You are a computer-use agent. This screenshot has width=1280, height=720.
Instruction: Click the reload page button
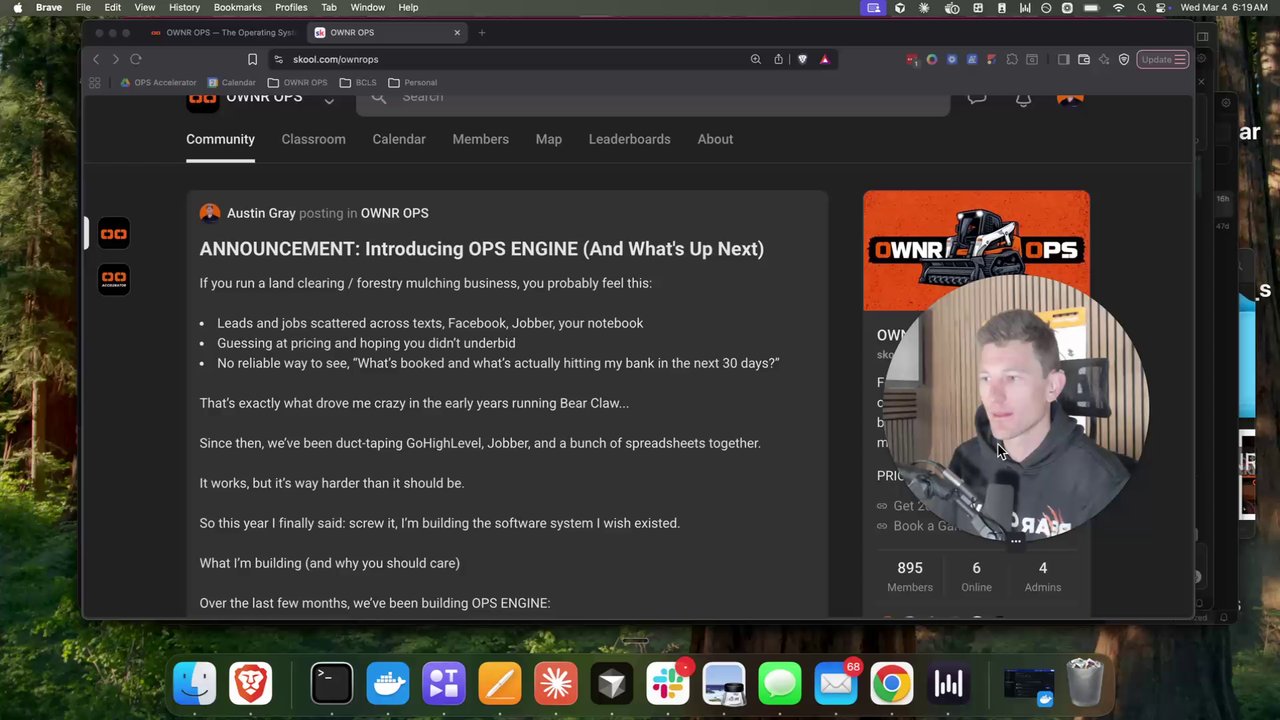(136, 59)
